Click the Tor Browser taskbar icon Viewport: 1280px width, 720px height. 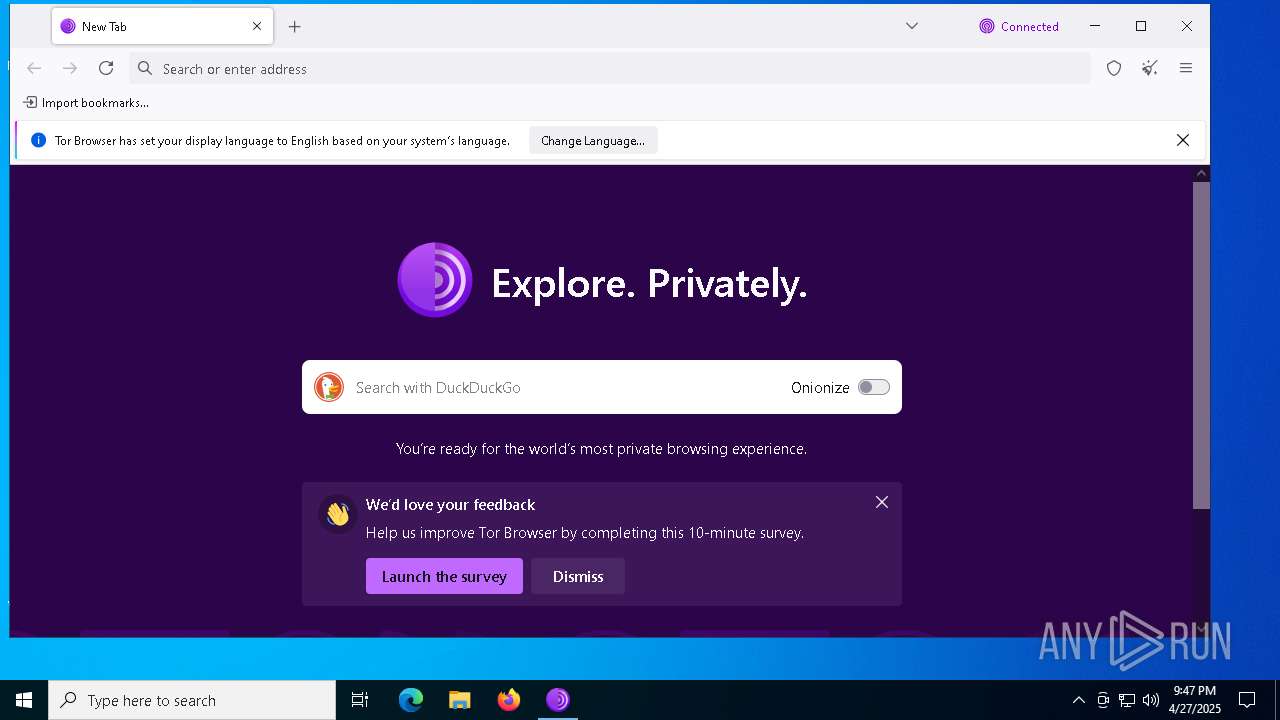coord(558,700)
